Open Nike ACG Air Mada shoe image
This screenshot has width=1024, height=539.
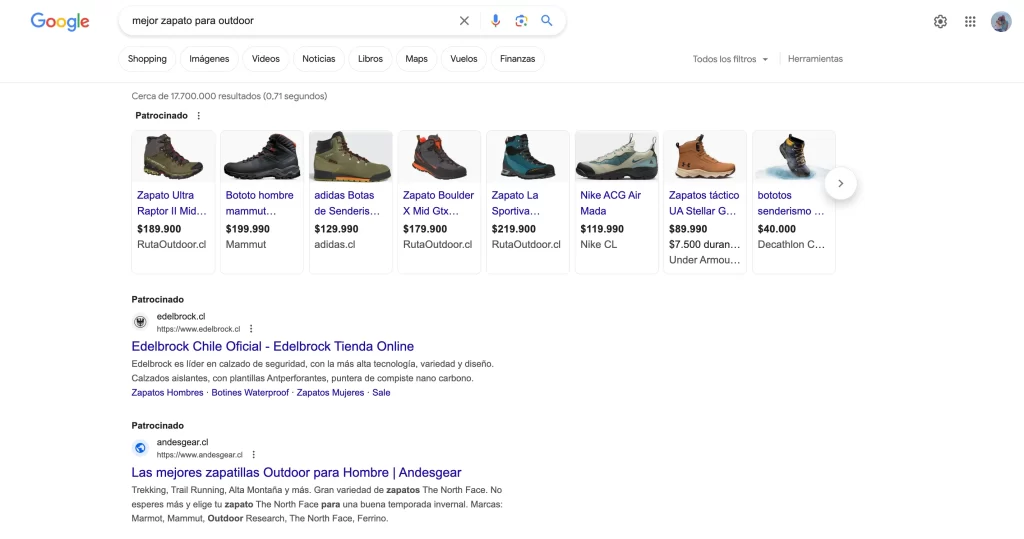point(616,157)
